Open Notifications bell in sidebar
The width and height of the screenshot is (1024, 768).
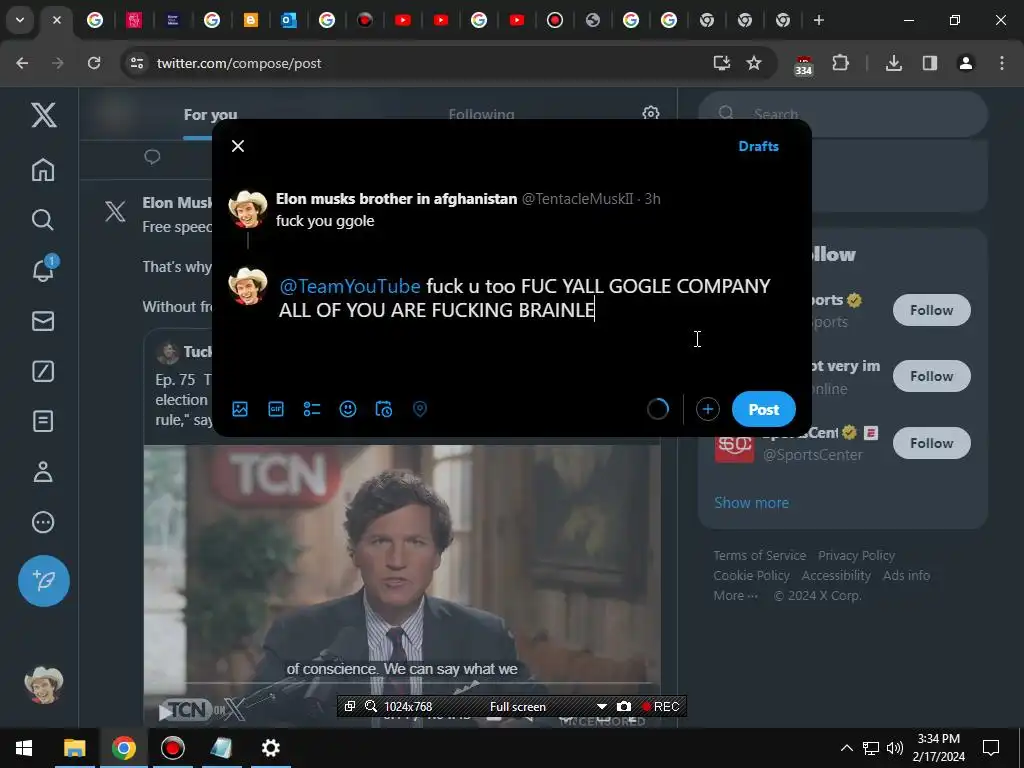click(44, 268)
